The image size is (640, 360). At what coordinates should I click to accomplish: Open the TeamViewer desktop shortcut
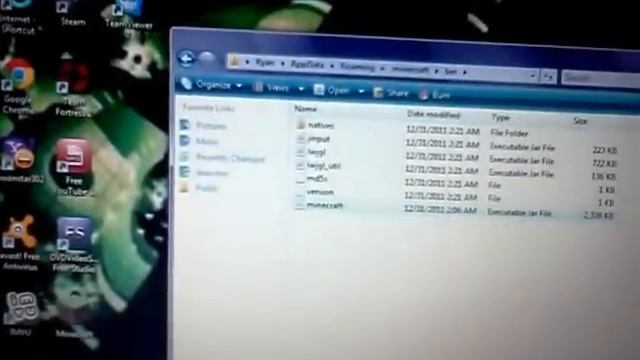coord(129,15)
